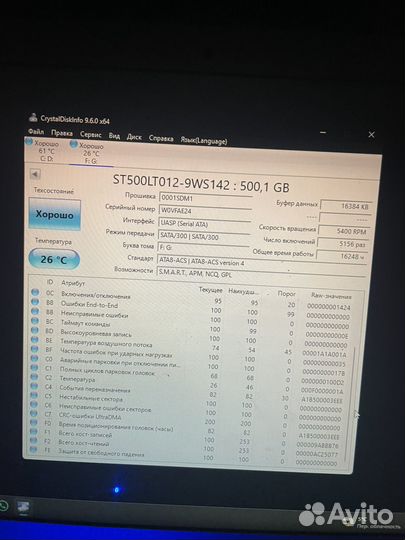The width and height of the screenshot is (405, 540).
Task: Click the Прошивка field 0001SDM1
Action: click(x=206, y=198)
